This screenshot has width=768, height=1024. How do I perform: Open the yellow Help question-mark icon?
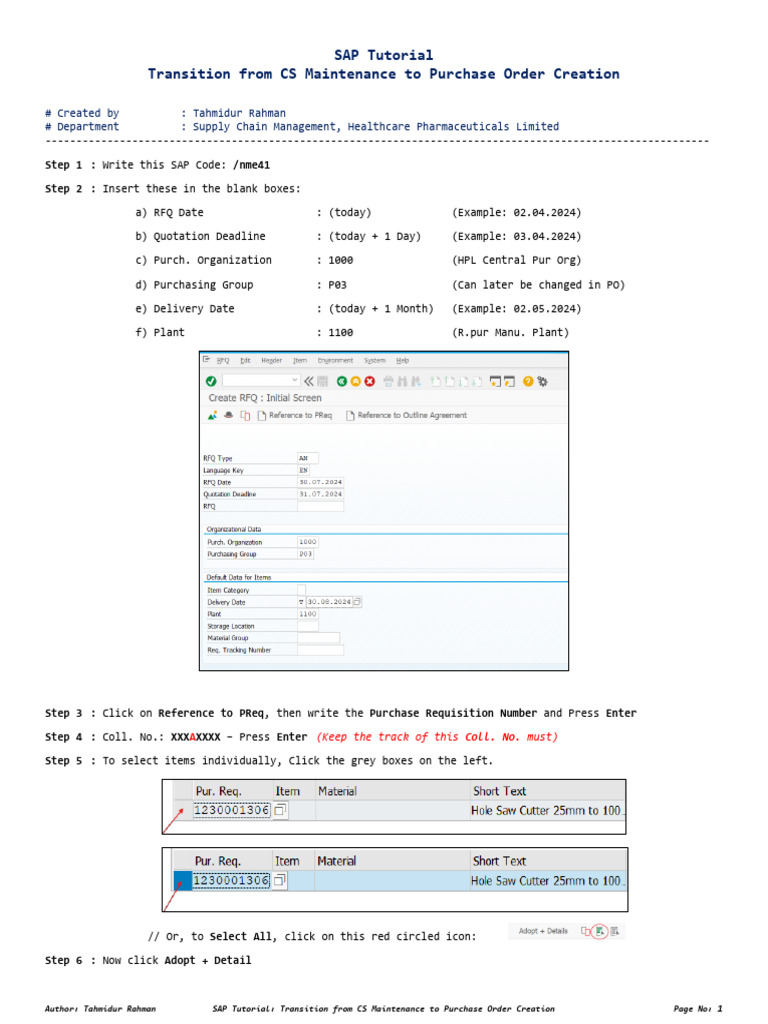coord(528,381)
